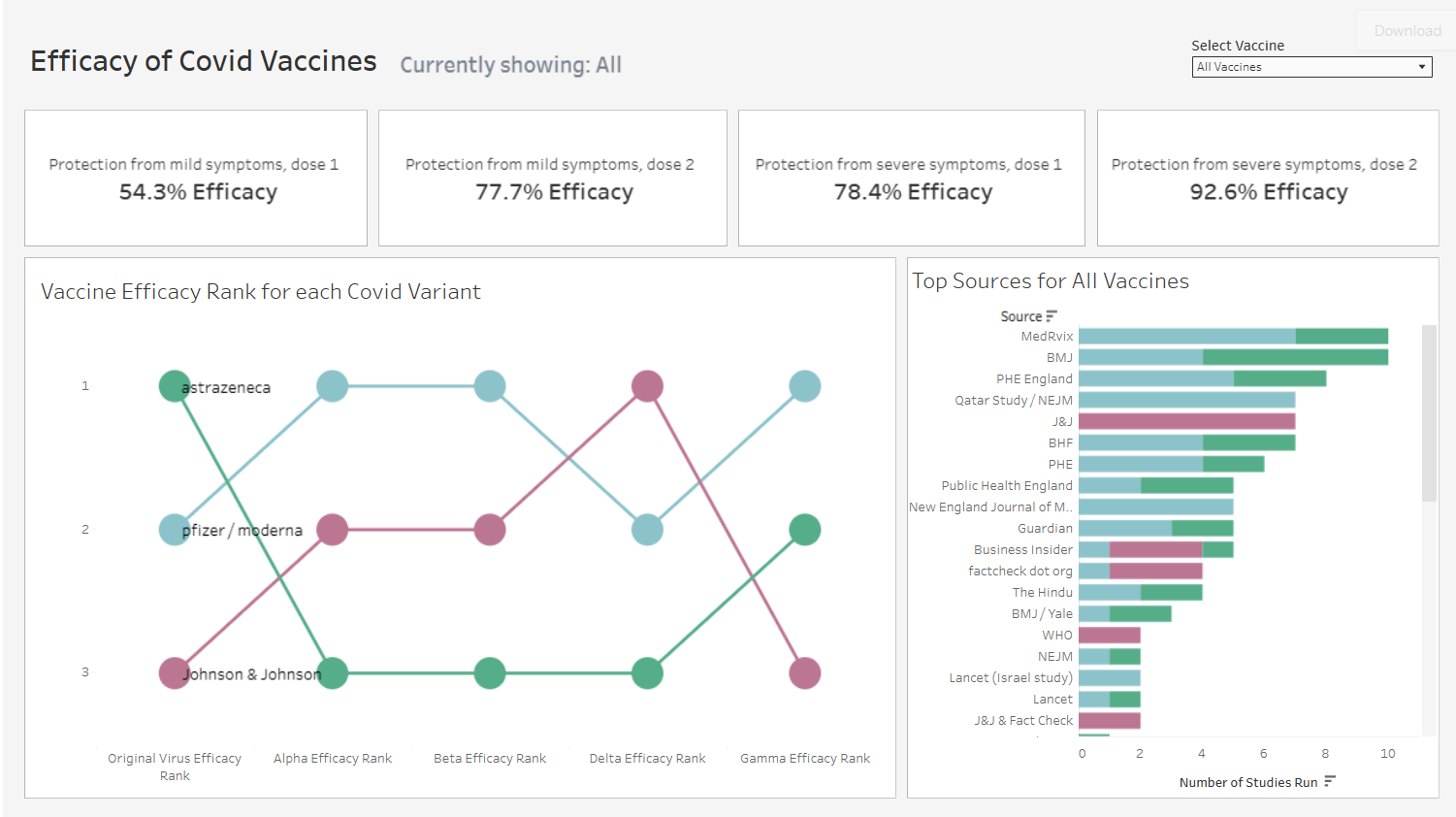Click the Download button
Image resolution: width=1456 pixels, height=817 pixels.
tap(1407, 31)
